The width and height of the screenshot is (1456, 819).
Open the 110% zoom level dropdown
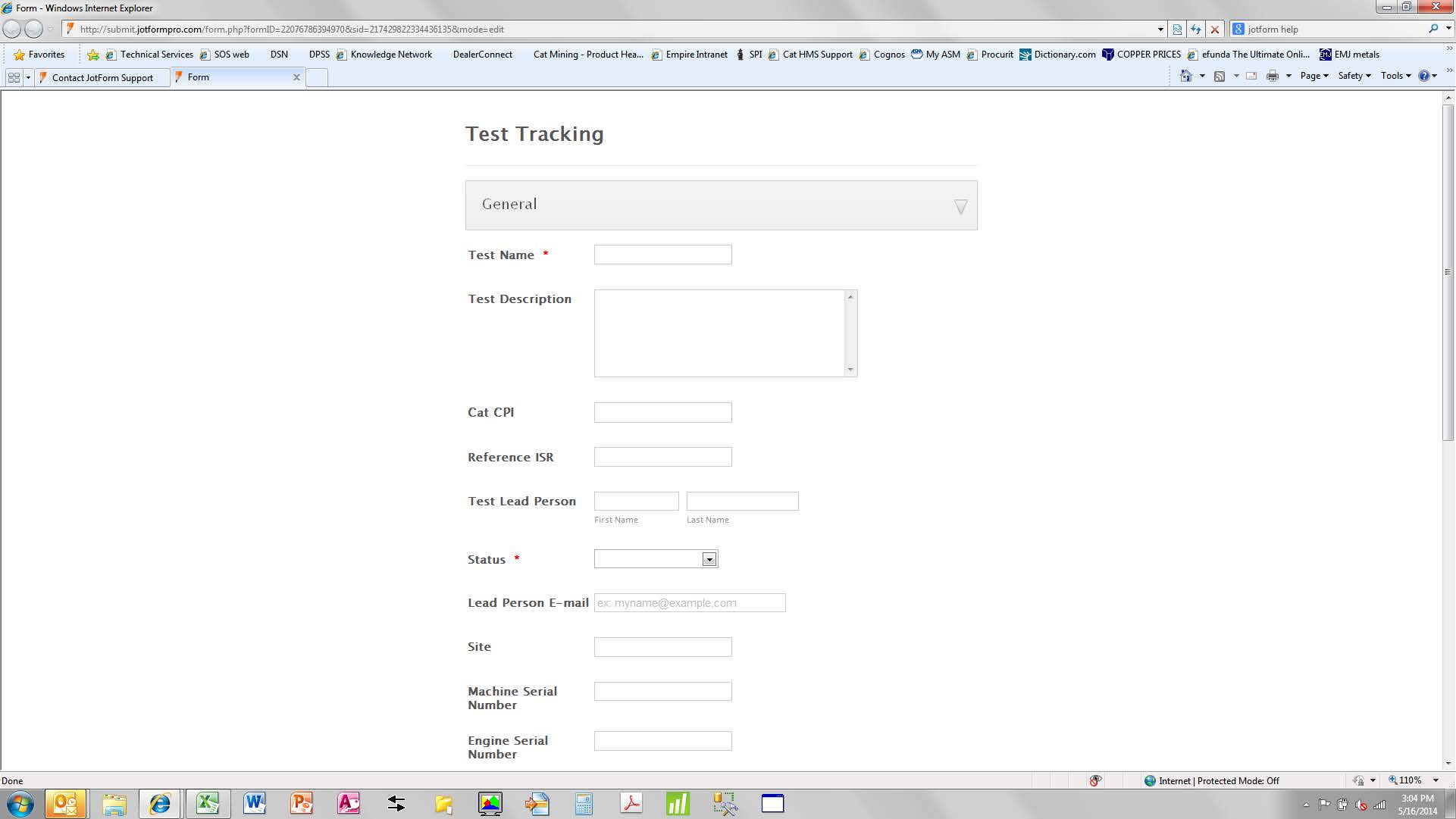[1435, 780]
